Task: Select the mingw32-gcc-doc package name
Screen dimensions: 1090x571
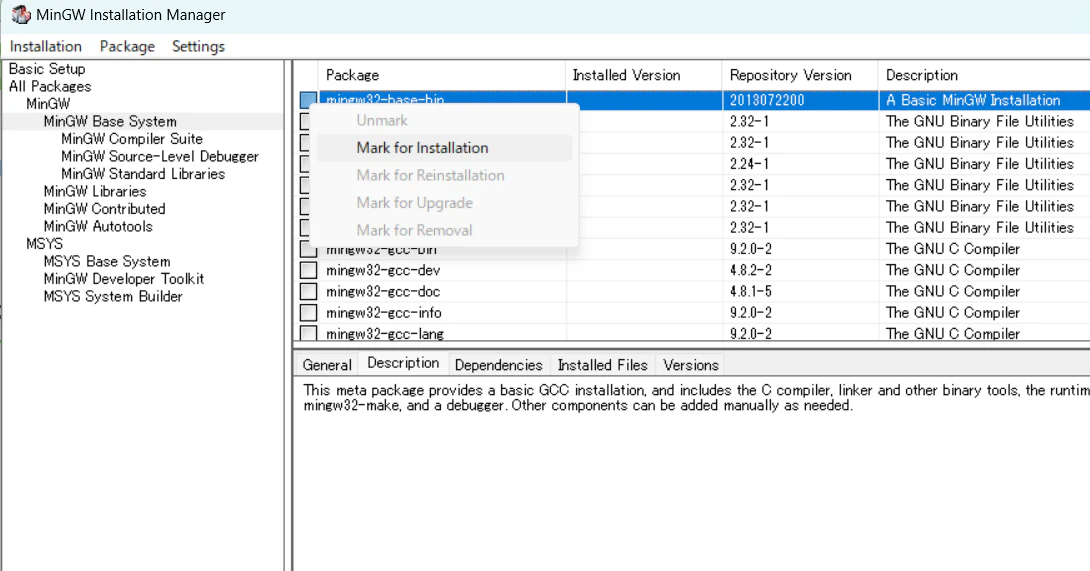Action: (x=383, y=291)
